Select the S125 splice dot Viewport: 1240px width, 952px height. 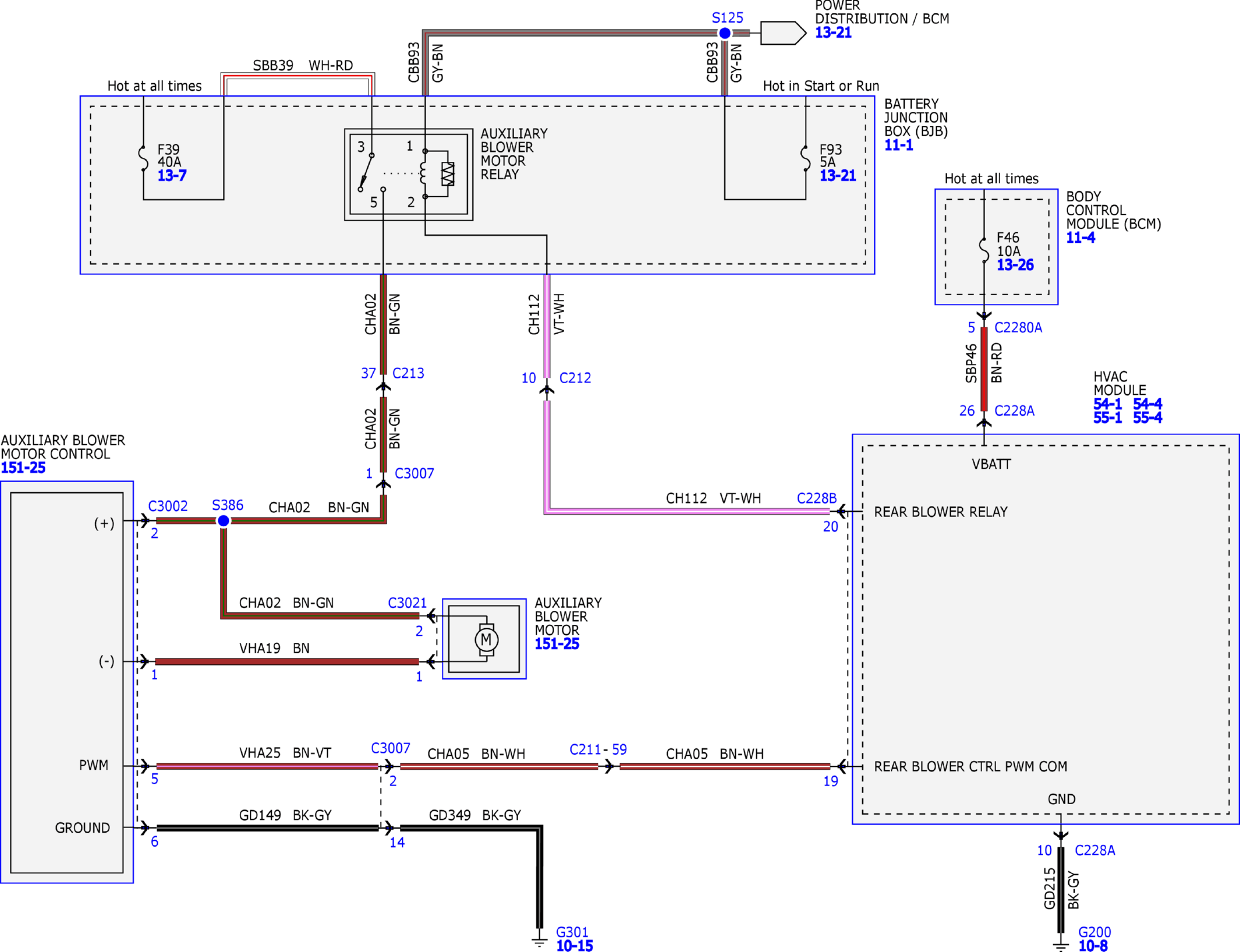[x=725, y=33]
